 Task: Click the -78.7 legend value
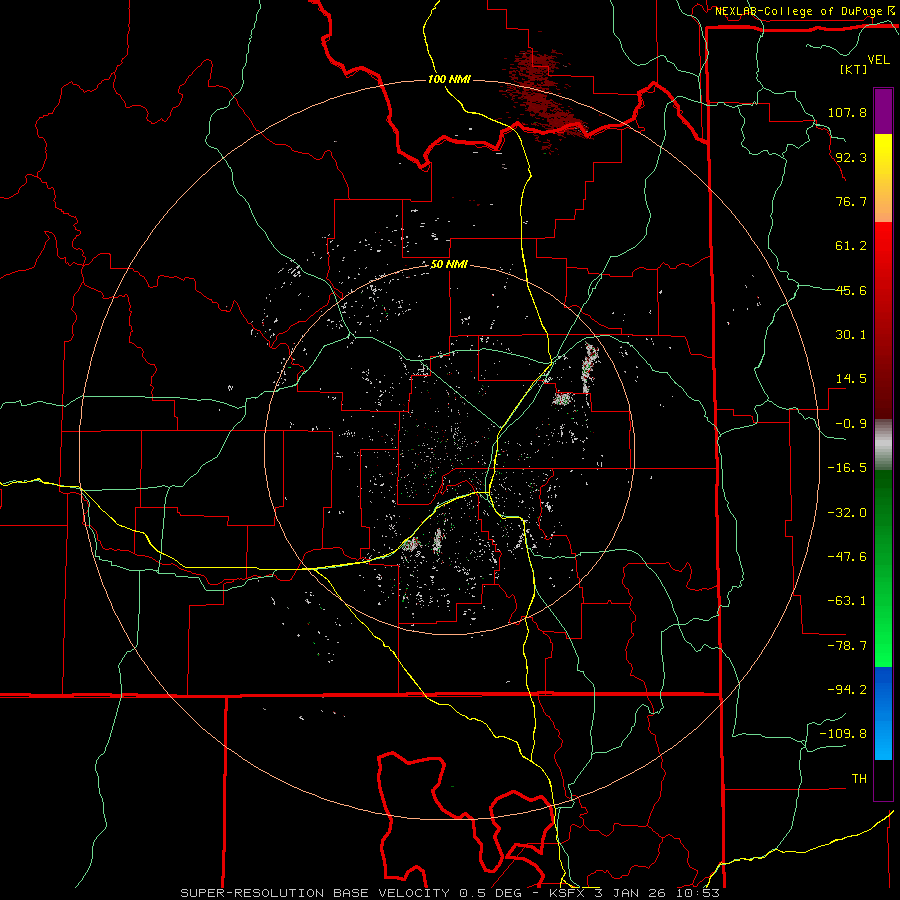(x=847, y=646)
